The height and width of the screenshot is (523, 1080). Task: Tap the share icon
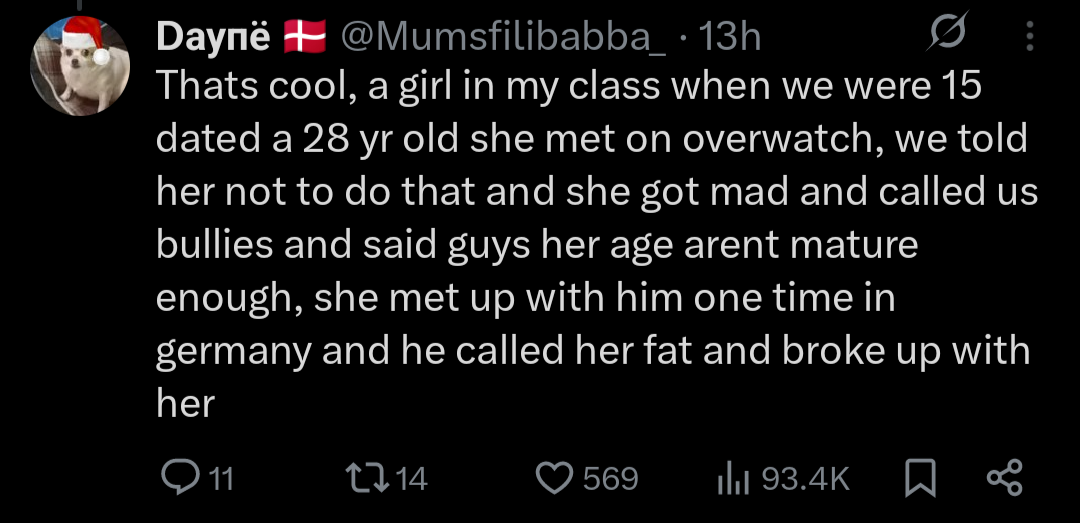[x=1003, y=478]
